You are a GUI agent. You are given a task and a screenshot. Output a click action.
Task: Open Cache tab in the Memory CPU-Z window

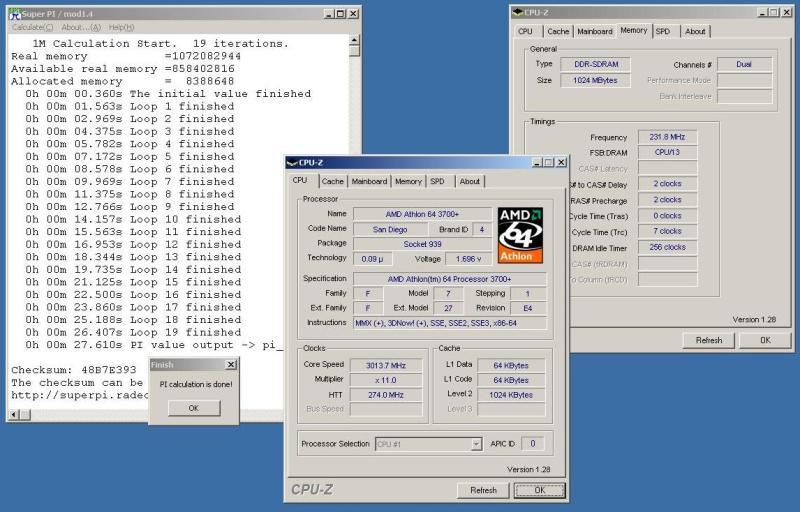coord(558,32)
